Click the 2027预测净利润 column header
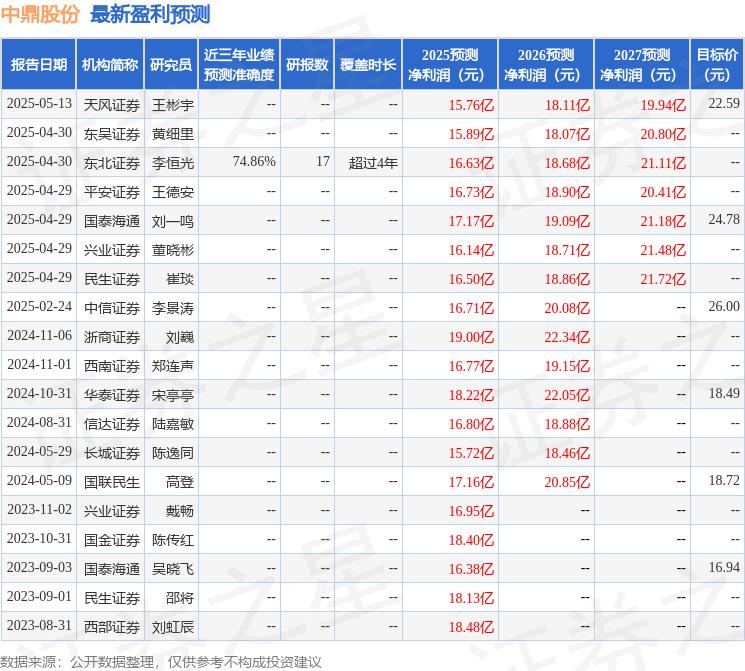 (x=642, y=65)
